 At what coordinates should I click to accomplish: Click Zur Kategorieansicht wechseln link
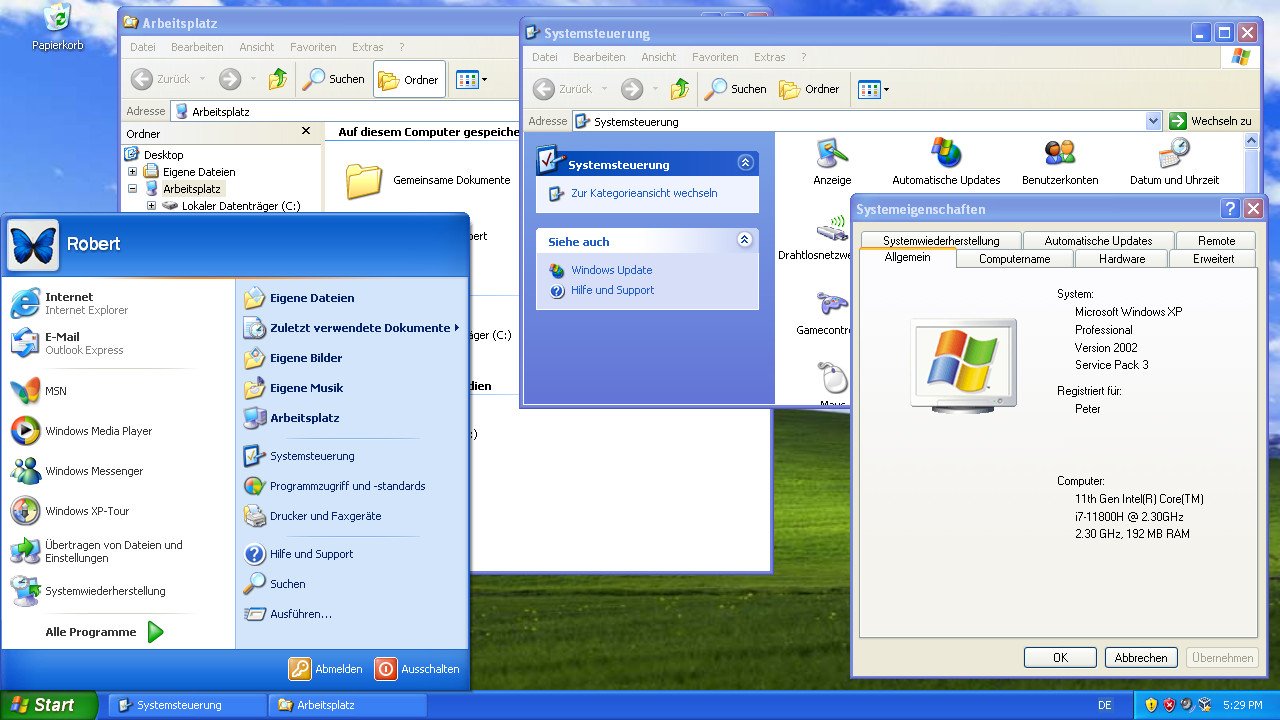tap(647, 194)
